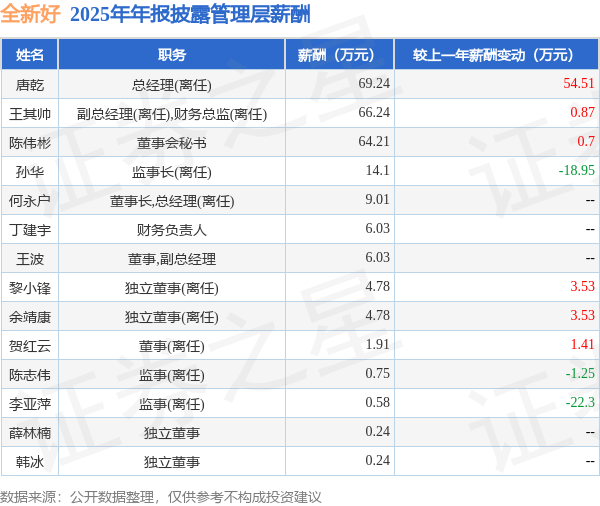This screenshot has width=600, height=506.
Task: Click 独立董事 in 韩冰 row
Action: (172, 462)
